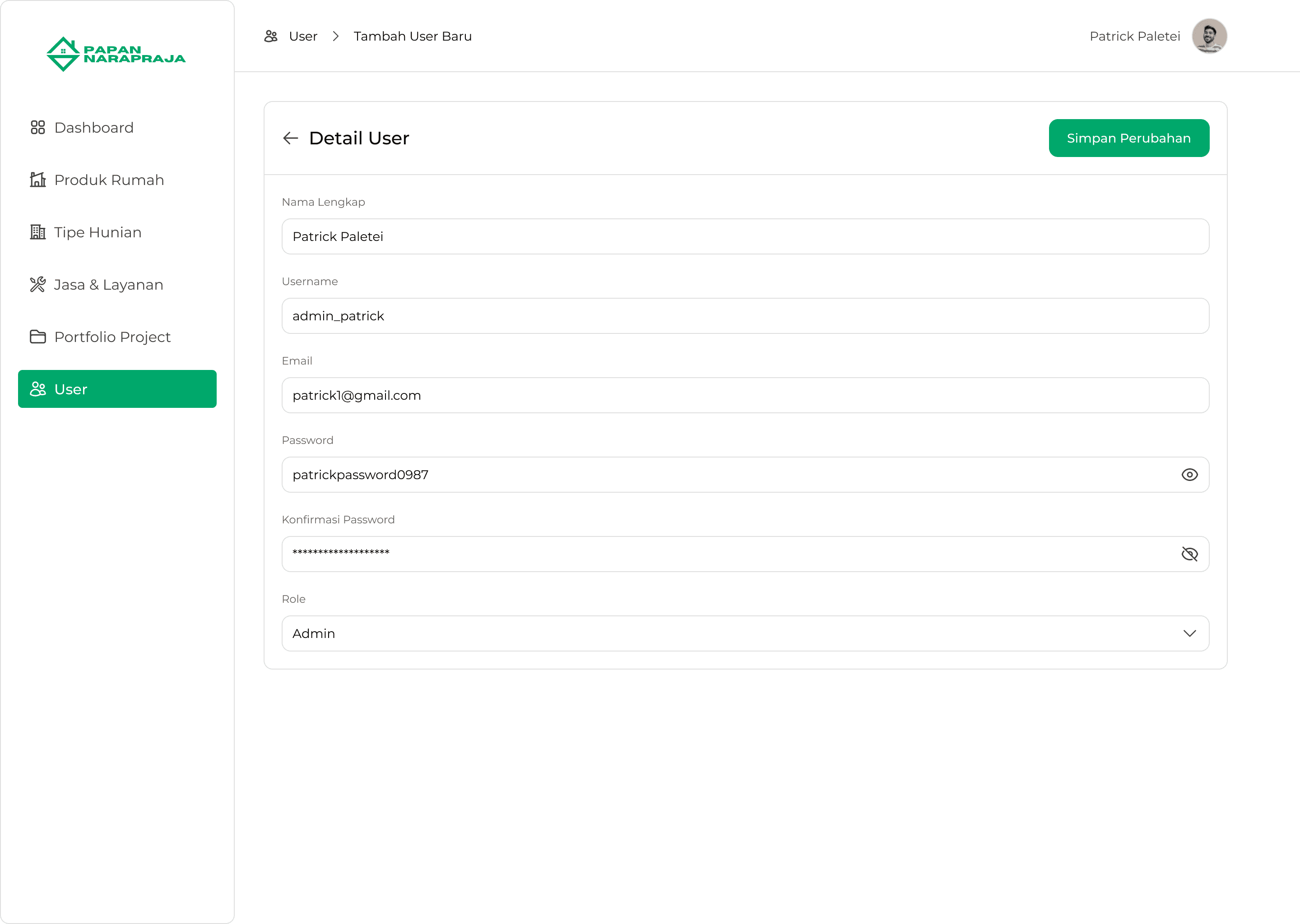1300x924 pixels.
Task: Click the Jasa & Layanan tools icon
Action: click(x=37, y=285)
